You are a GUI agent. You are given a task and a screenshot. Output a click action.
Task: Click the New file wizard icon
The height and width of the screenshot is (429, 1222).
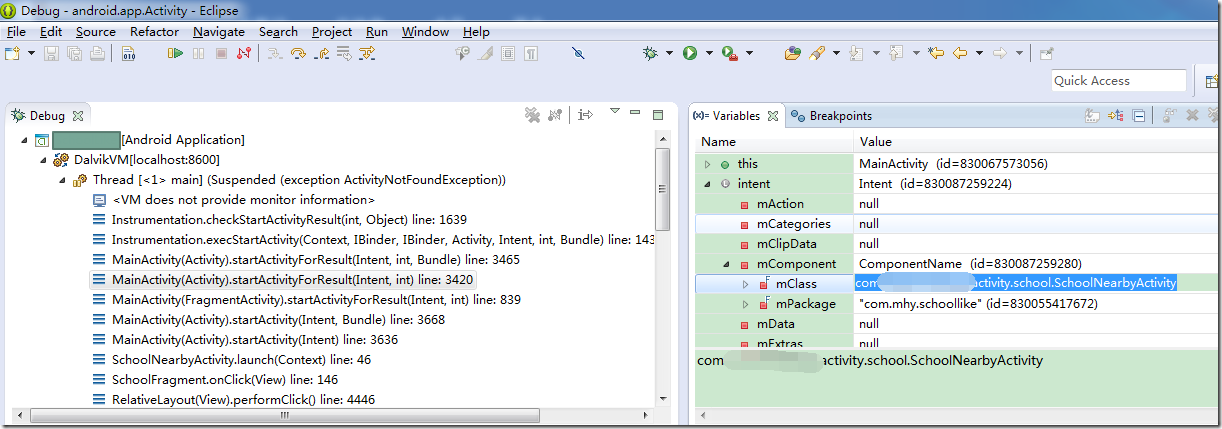13,53
